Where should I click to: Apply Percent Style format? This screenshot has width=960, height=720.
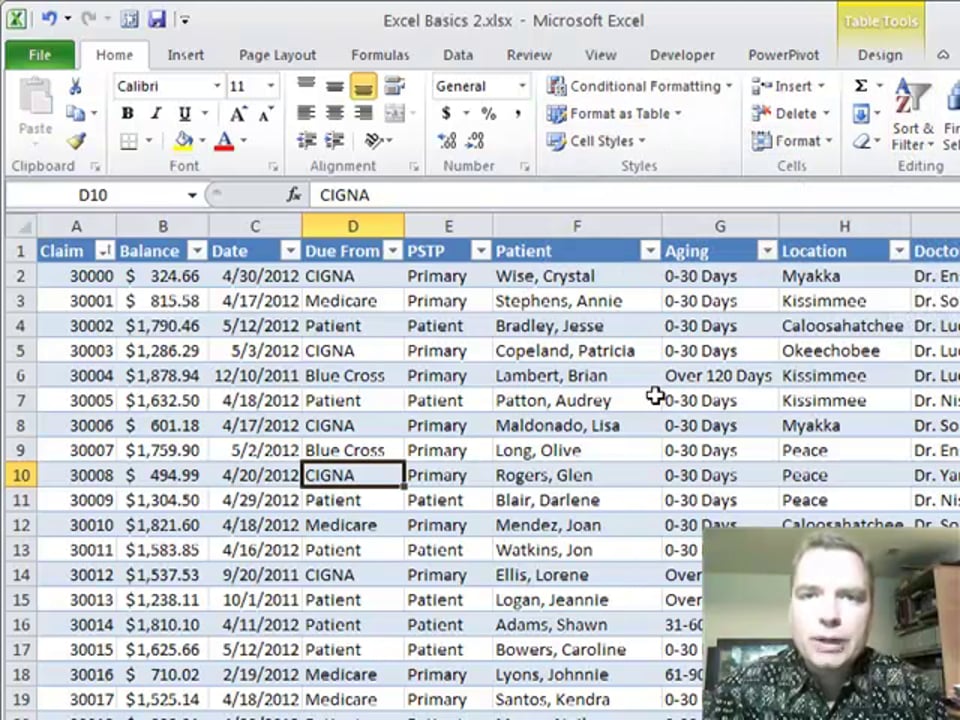[488, 113]
